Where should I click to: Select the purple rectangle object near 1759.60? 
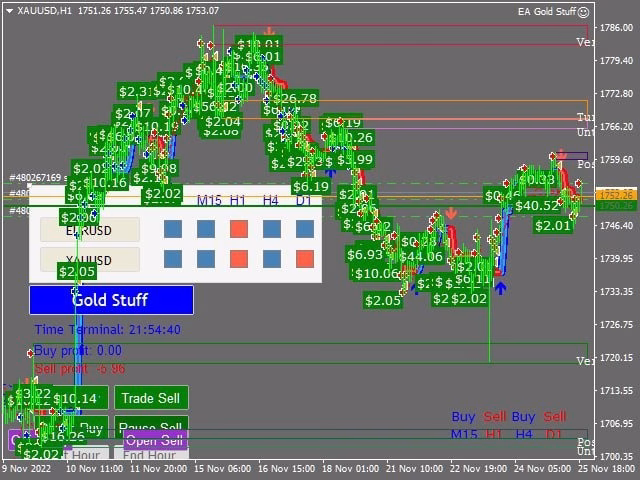[x=574, y=156]
